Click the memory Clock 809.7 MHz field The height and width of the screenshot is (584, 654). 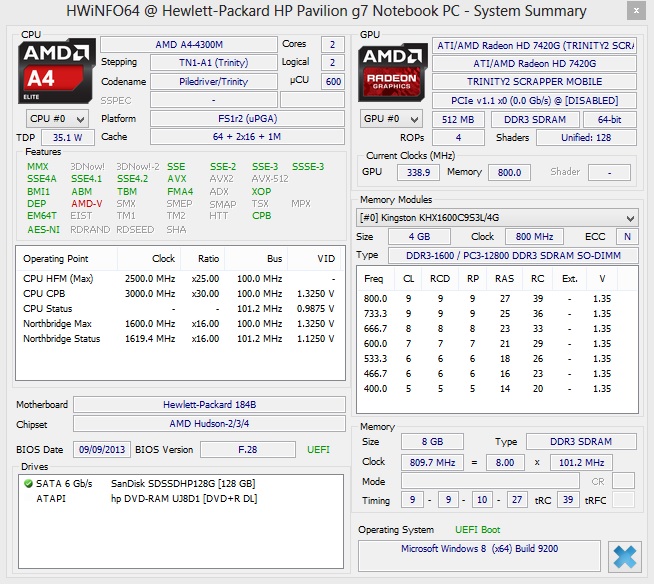[432, 463]
